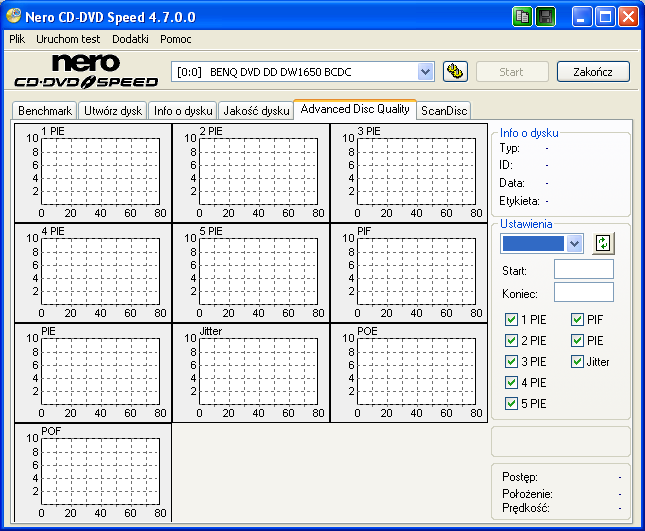The image size is (645, 531).
Task: Click the Jitter graph
Action: (251, 373)
